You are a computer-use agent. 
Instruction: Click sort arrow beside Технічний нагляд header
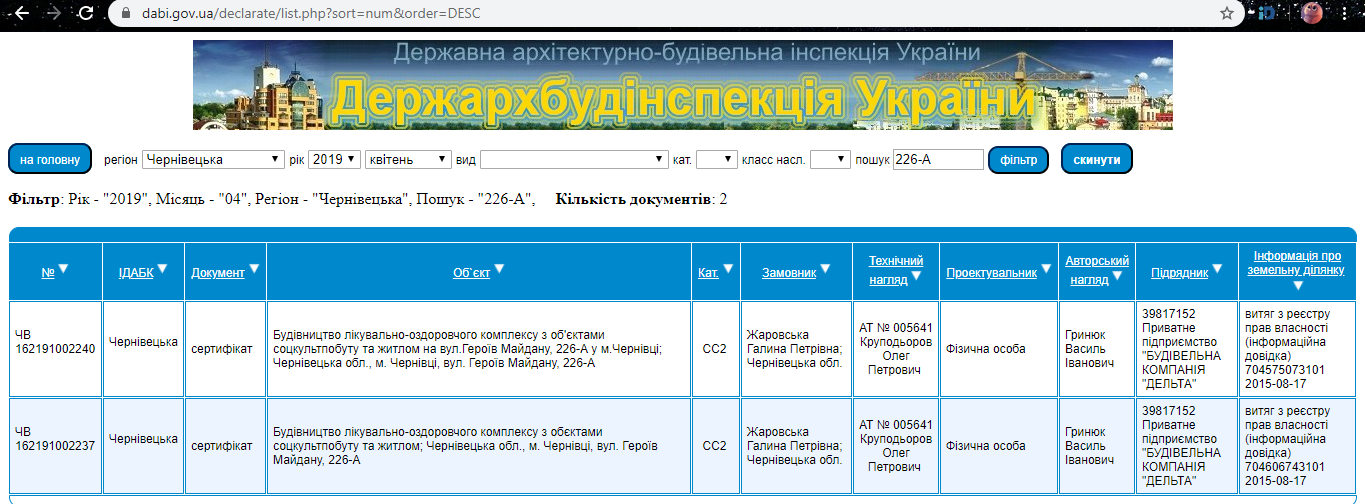916,278
